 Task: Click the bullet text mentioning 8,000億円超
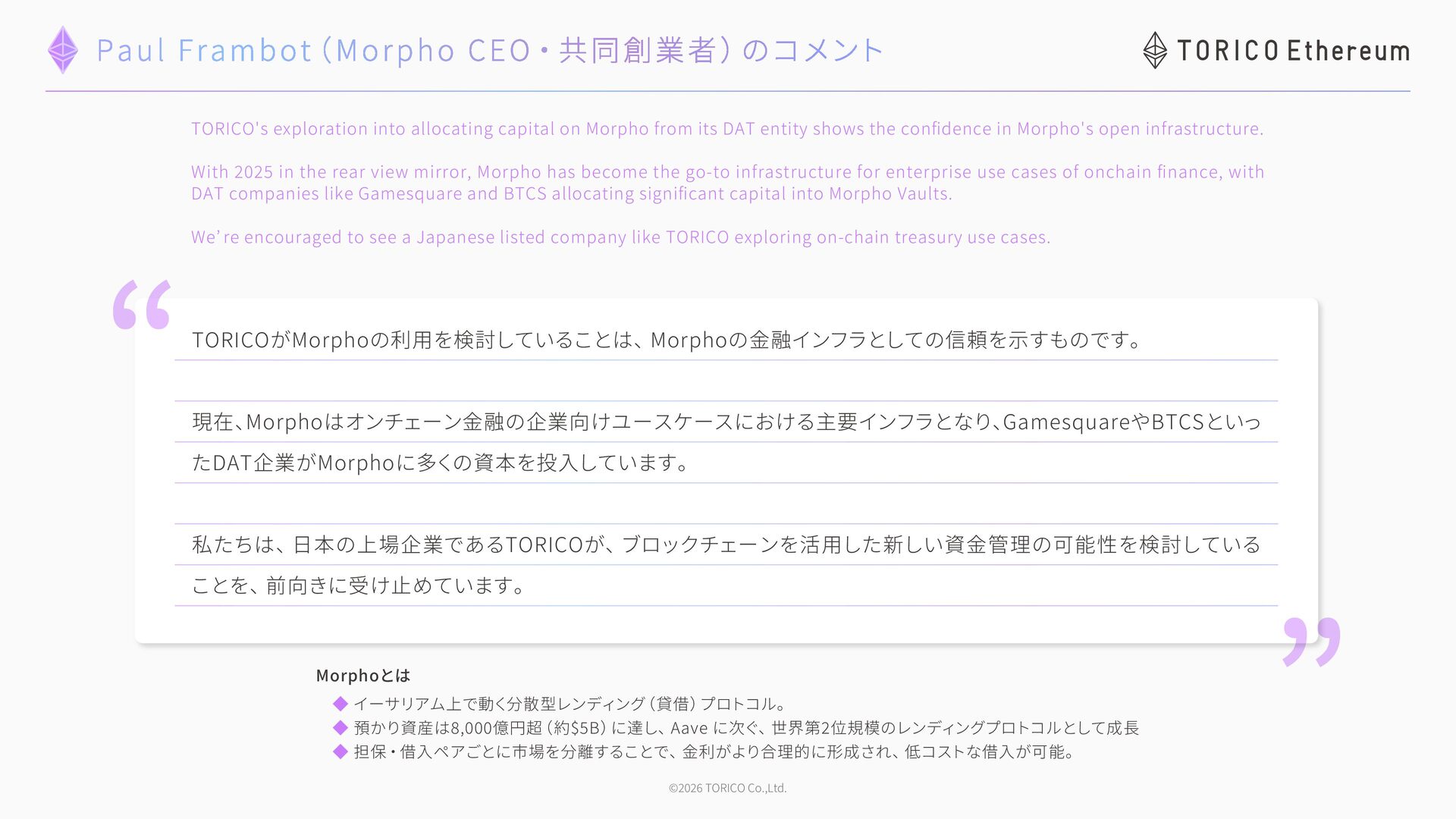click(745, 728)
